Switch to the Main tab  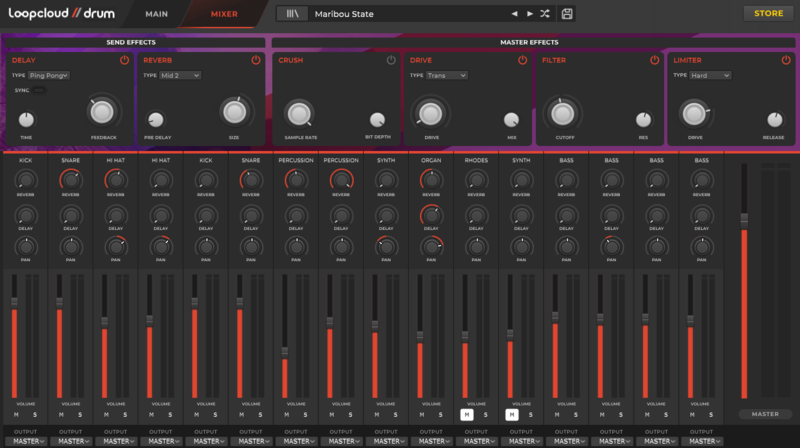tap(156, 14)
